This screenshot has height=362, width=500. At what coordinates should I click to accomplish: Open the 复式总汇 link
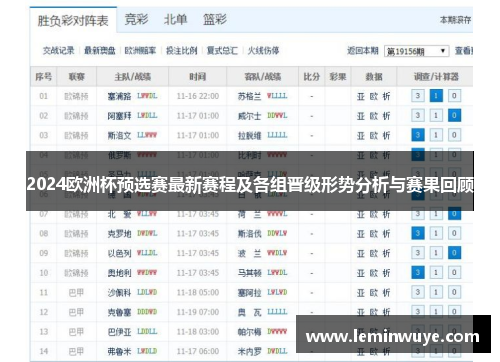222,51
